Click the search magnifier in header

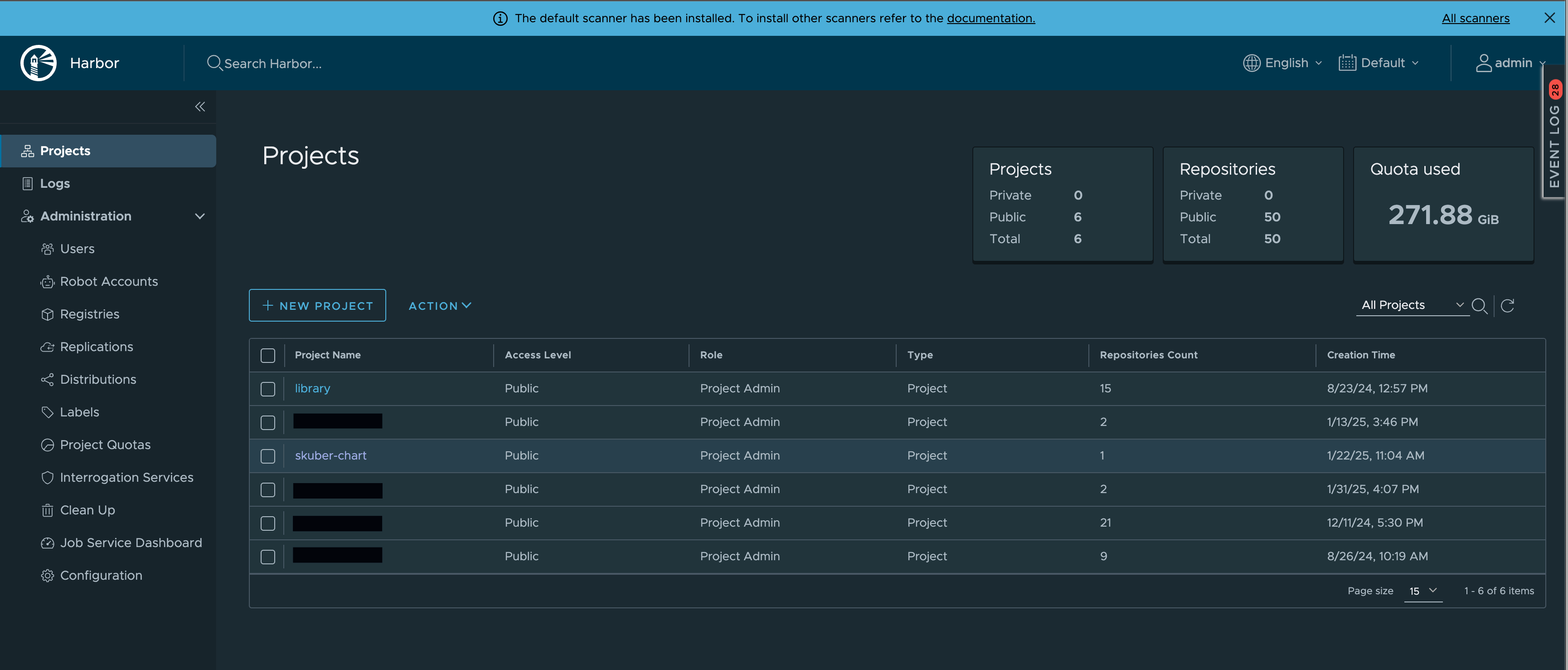pyautogui.click(x=214, y=63)
